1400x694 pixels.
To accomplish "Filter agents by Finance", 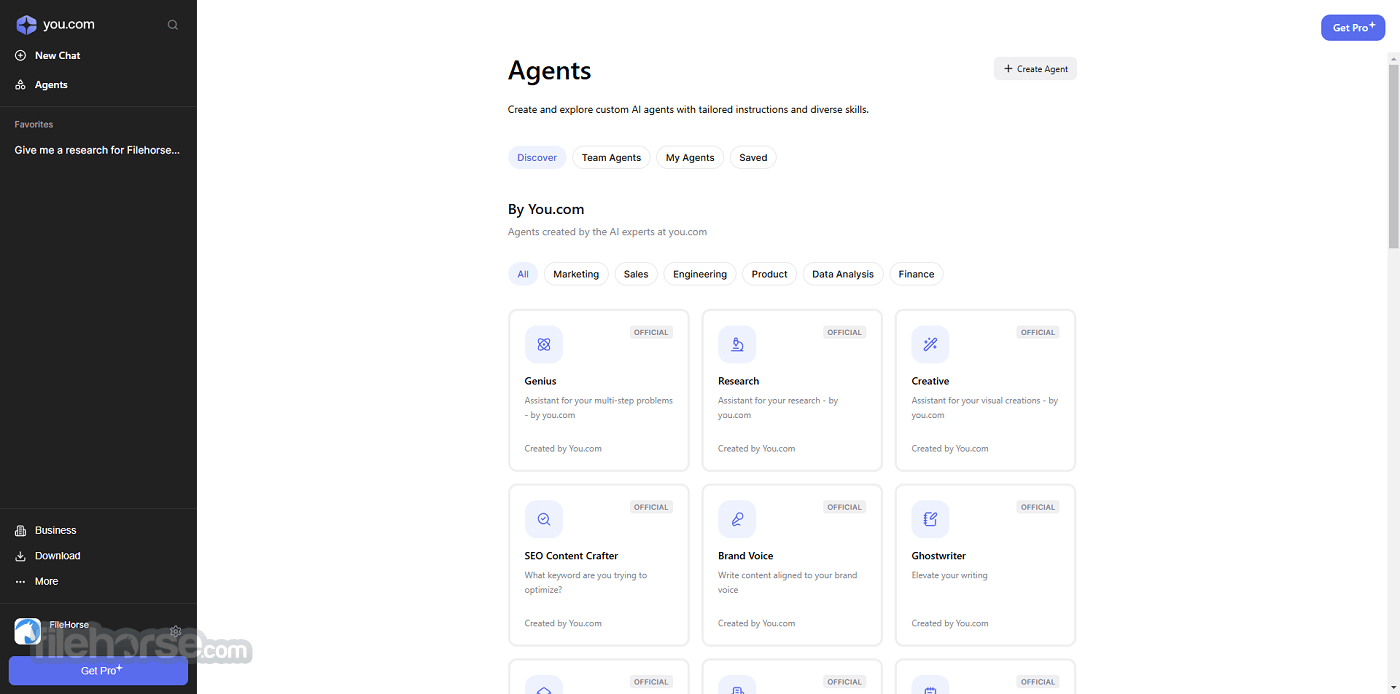I will [x=916, y=274].
